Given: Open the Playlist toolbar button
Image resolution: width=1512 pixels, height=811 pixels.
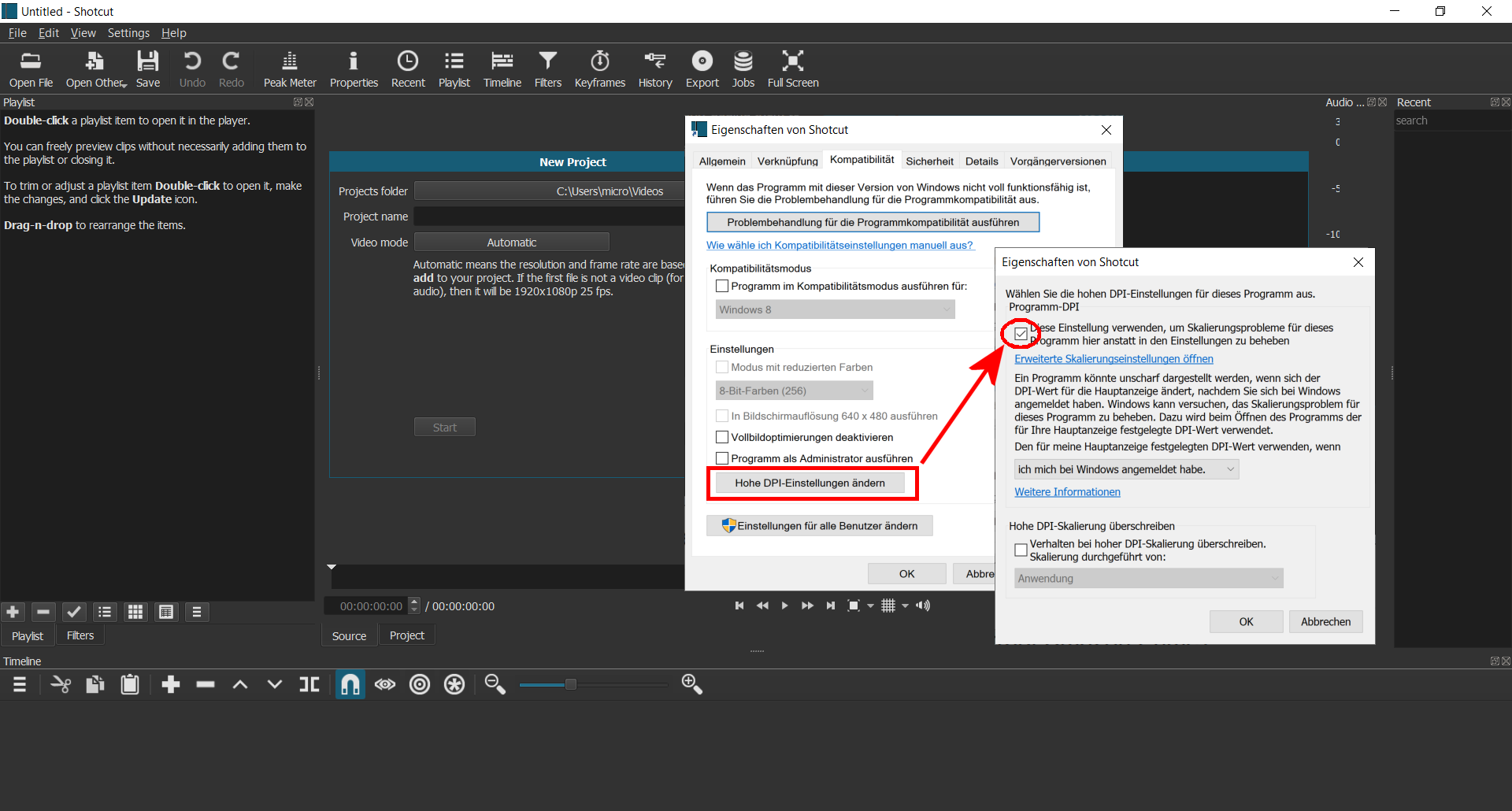Looking at the screenshot, I should (454, 69).
